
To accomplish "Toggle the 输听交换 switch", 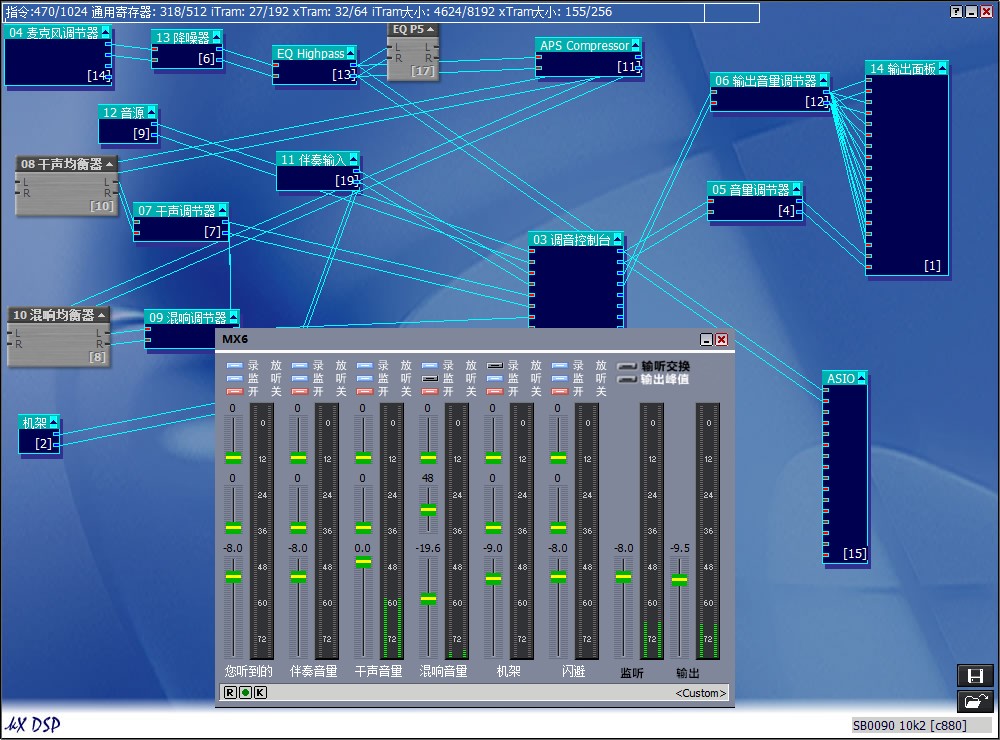I will [627, 366].
